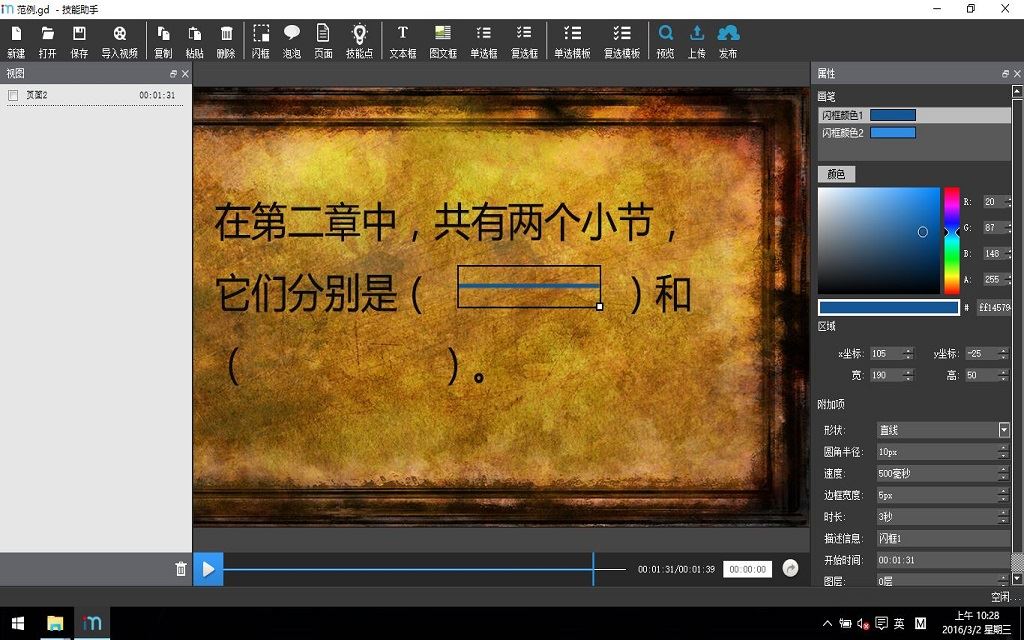The image size is (1024, 640).
Task: Click the A alpha field showing 255
Action: point(994,280)
